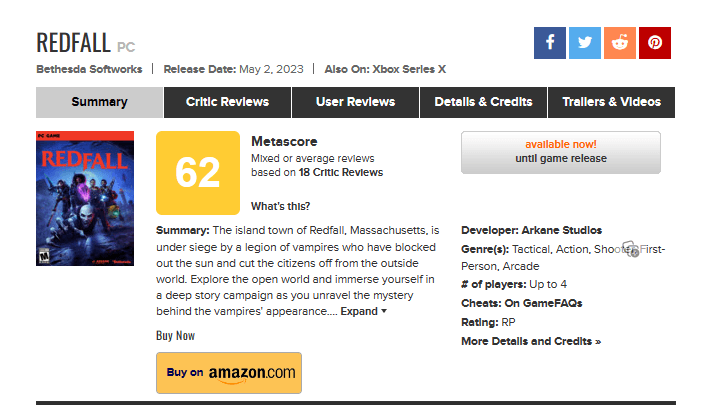Pin the page on Pinterest
Viewport: 710px width, 405px height.
[655, 43]
